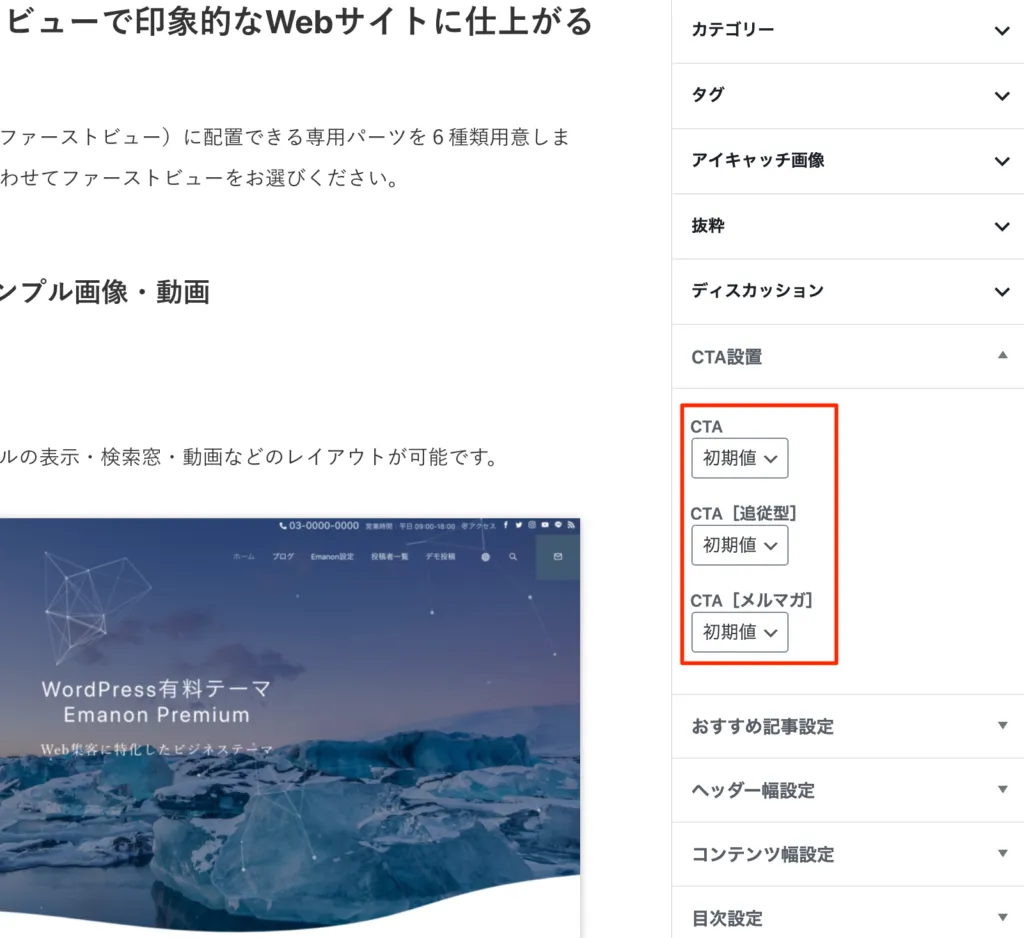Screen dimensions: 1024x938
Task: Click the mail icon in the preview image
Action: coord(558,557)
